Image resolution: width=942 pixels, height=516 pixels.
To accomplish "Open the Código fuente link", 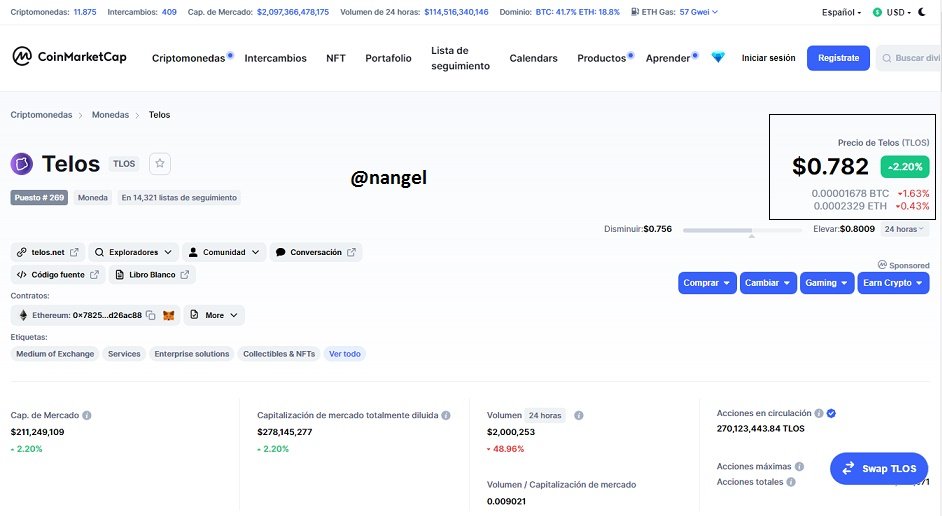I will [x=58, y=275].
